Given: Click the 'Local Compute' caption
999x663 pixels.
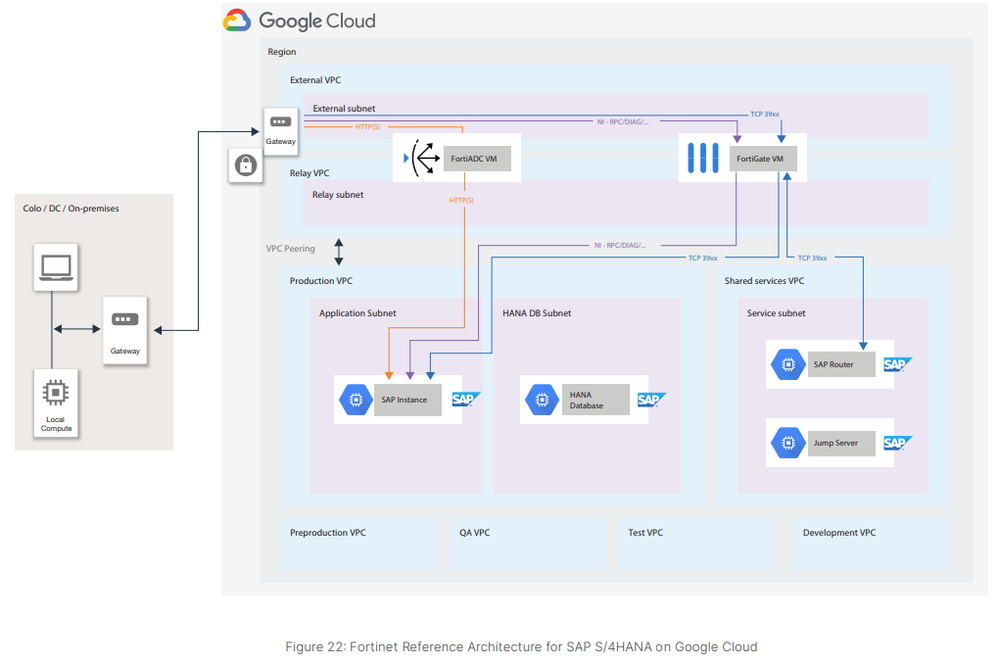Looking at the screenshot, I should 56,424.
